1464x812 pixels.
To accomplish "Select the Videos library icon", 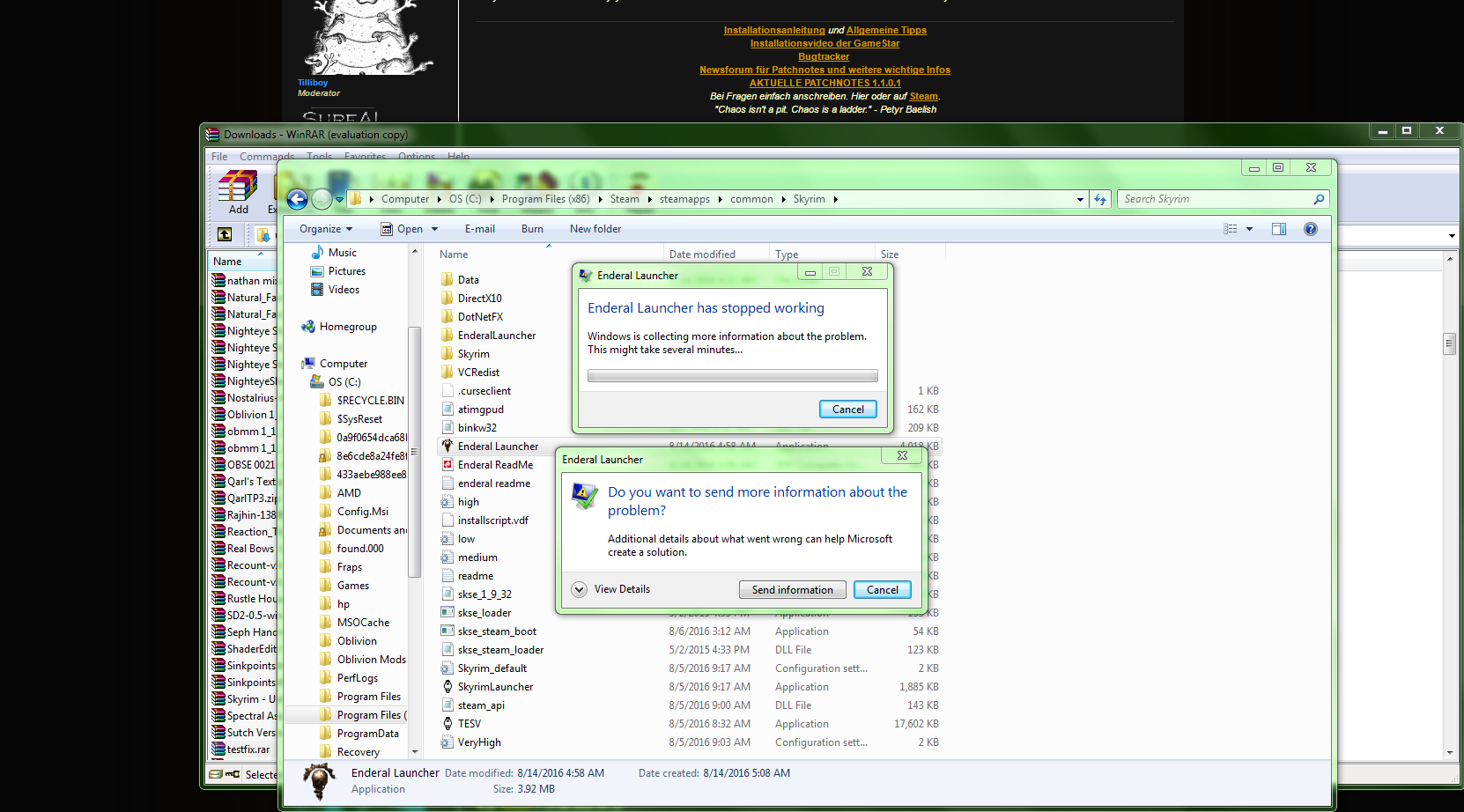I will (x=317, y=290).
